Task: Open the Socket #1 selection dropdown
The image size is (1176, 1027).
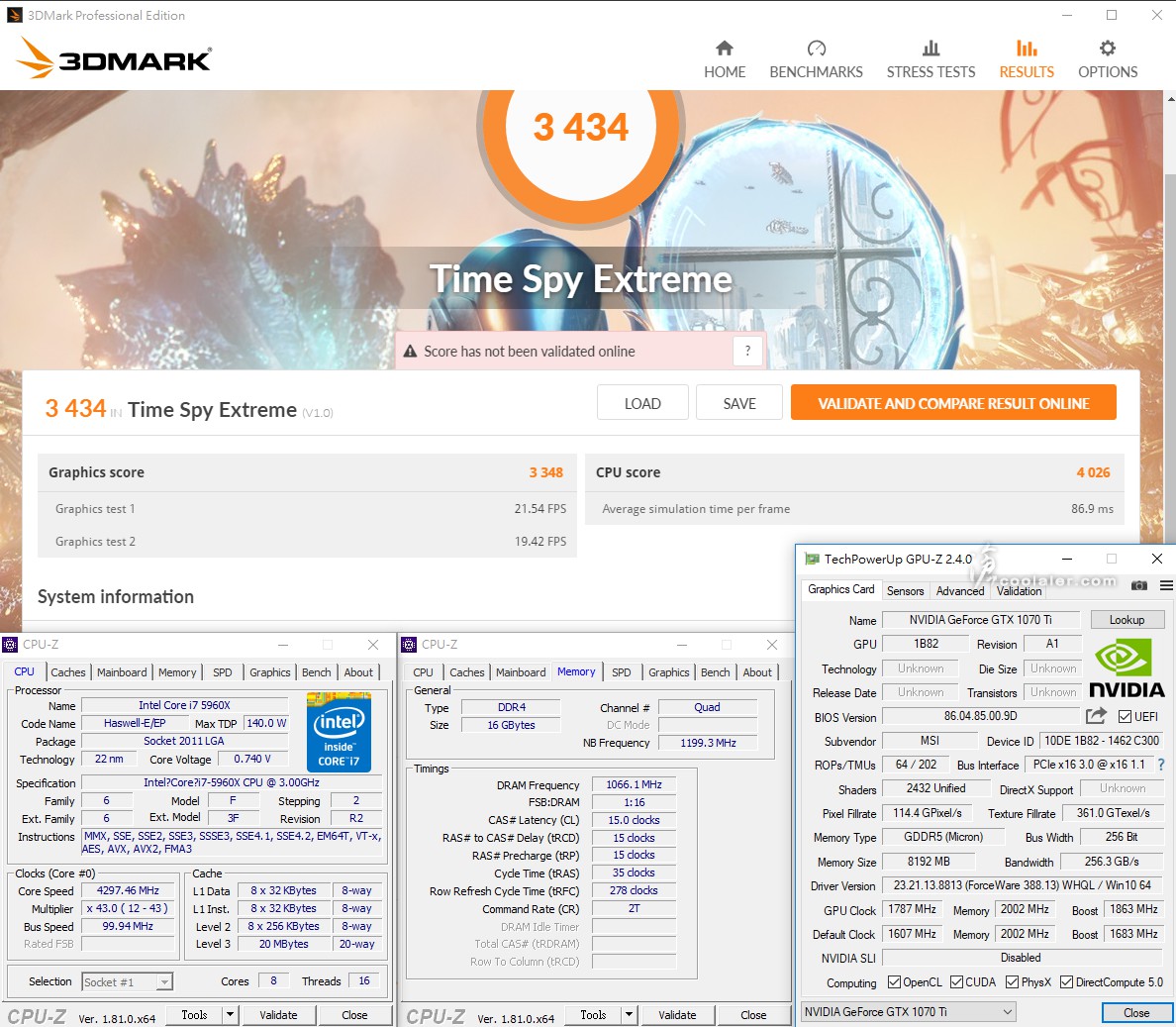Action: (128, 982)
